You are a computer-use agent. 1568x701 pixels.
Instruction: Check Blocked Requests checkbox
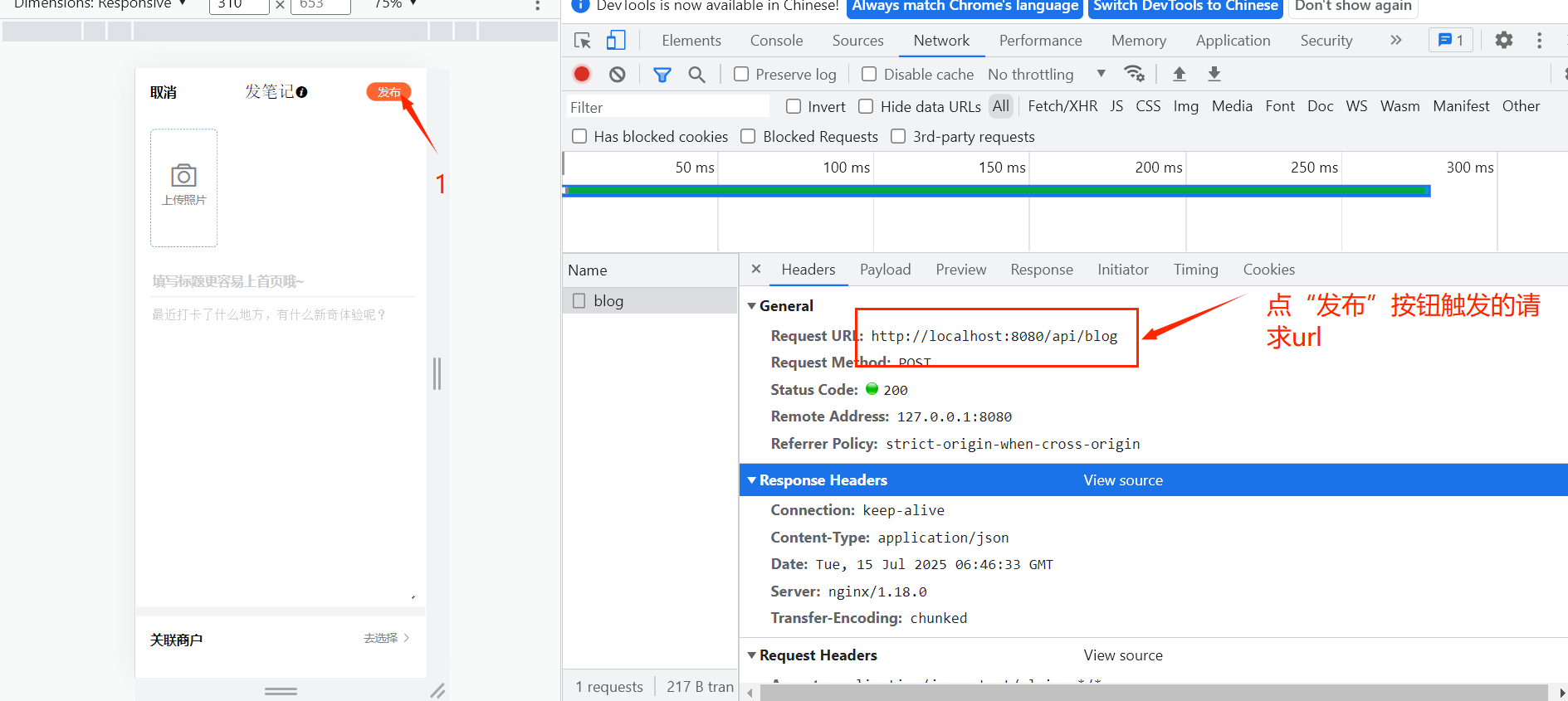click(x=748, y=136)
